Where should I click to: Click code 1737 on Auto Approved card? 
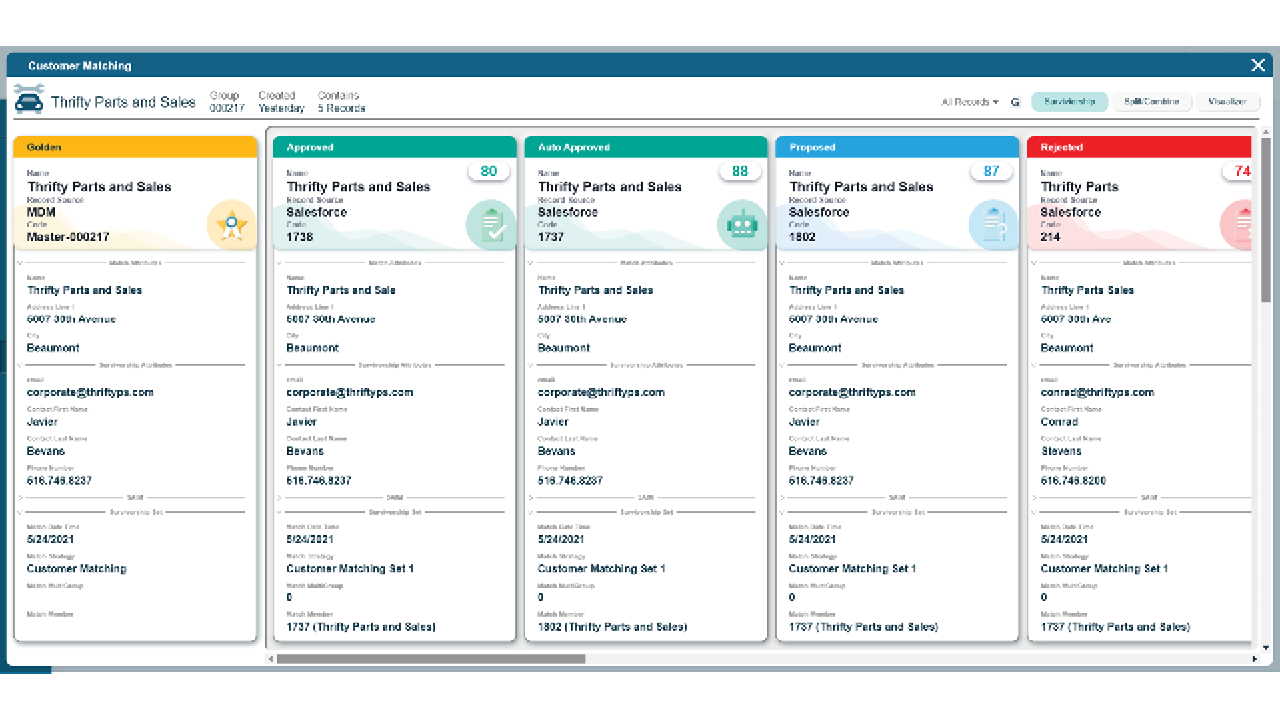(551, 237)
